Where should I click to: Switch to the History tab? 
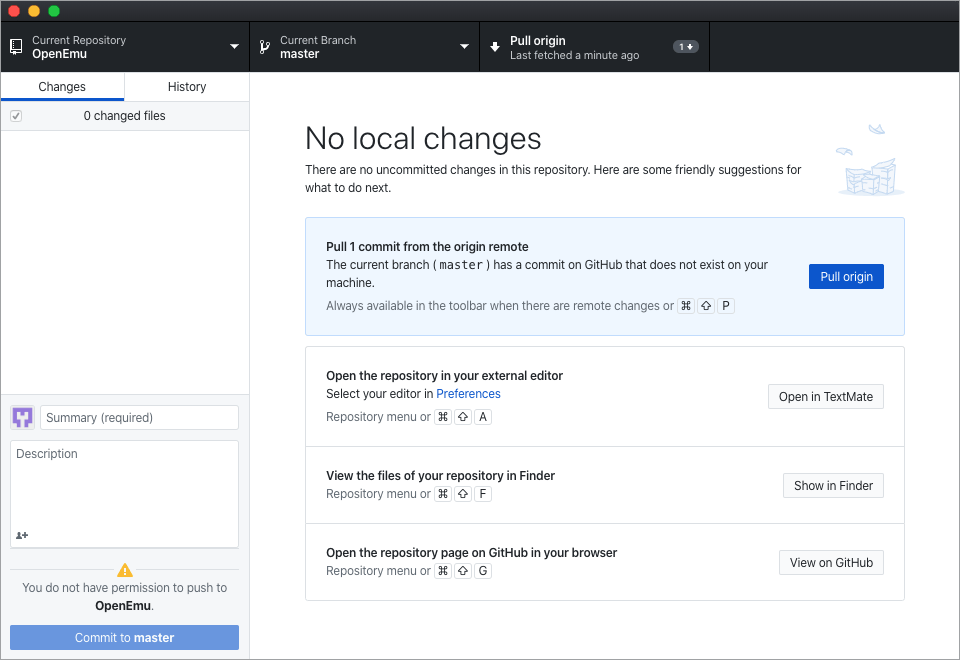187,86
